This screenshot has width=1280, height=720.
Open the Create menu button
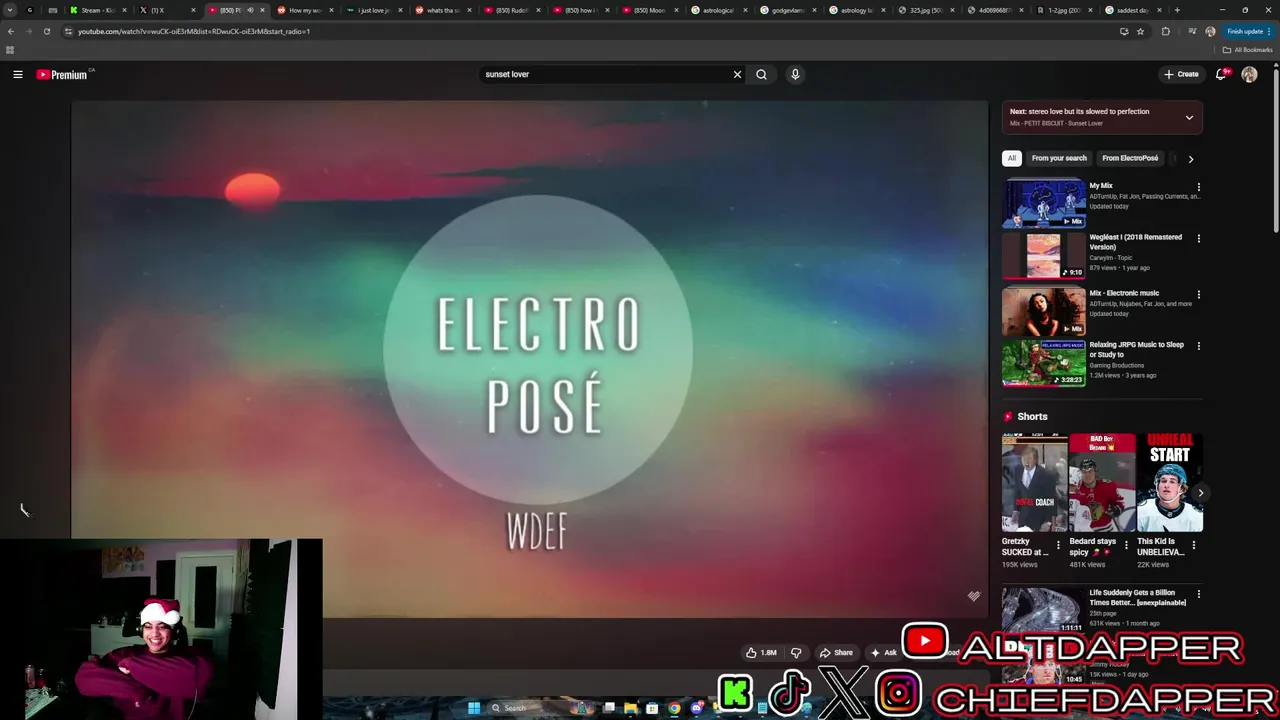pos(1181,74)
